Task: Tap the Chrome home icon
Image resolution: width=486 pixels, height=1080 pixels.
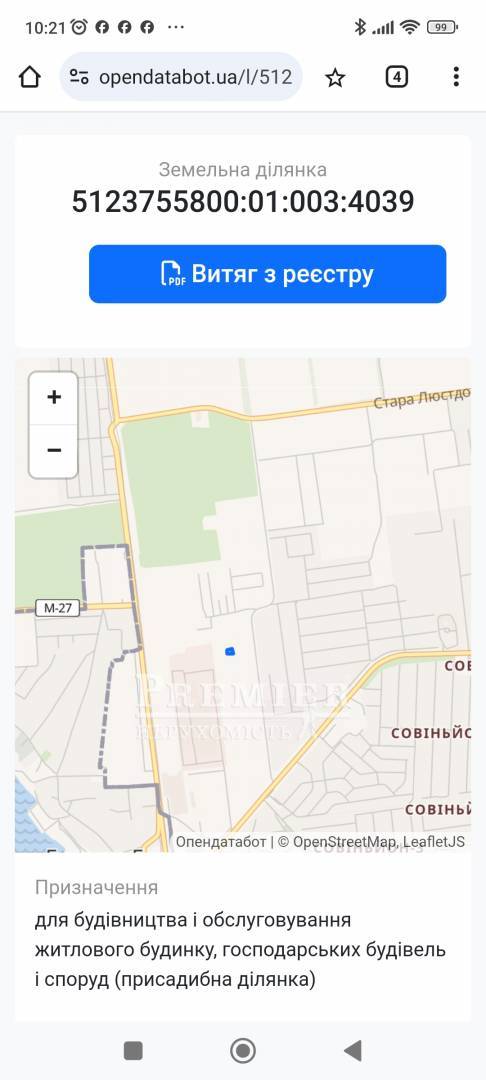Action: point(30,77)
